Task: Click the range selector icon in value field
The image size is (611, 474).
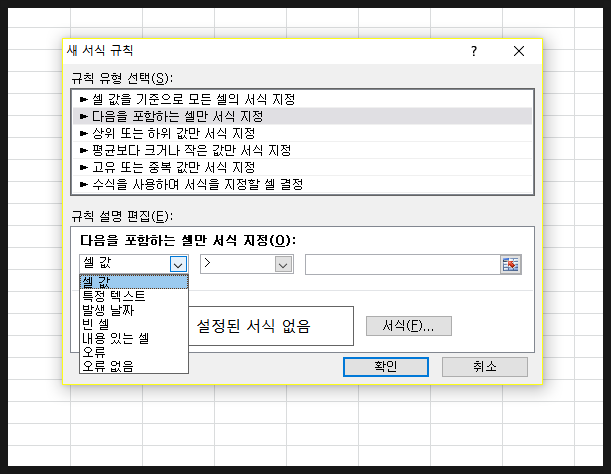Action: pyautogui.click(x=511, y=265)
